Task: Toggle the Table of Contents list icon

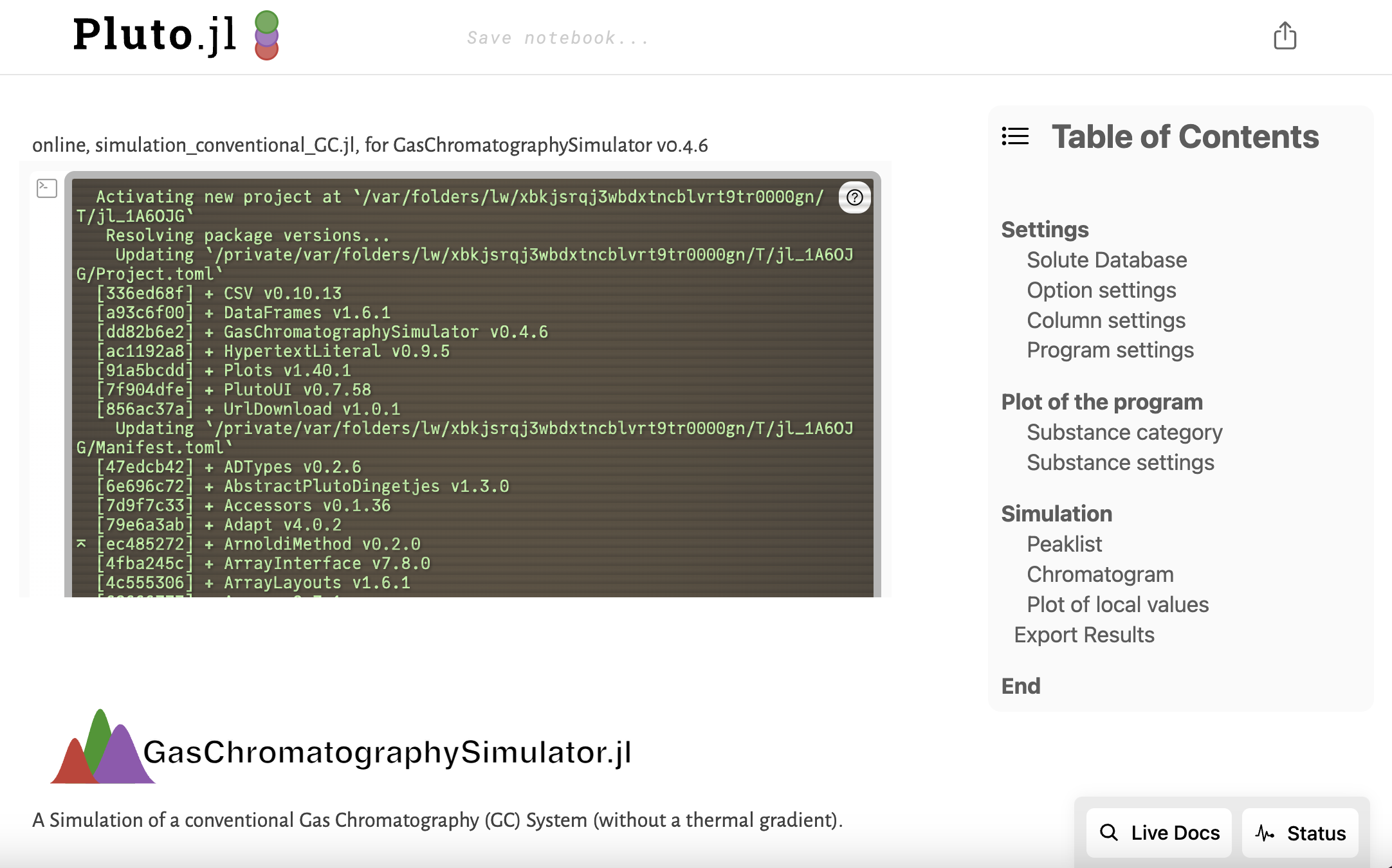Action: pos(1015,136)
